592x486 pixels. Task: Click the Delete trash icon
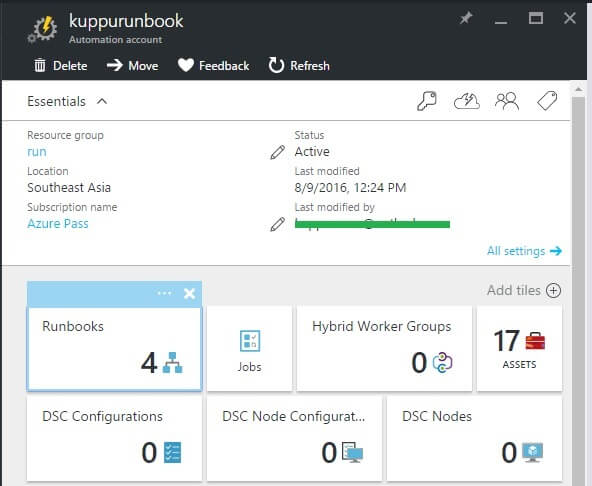[40, 66]
